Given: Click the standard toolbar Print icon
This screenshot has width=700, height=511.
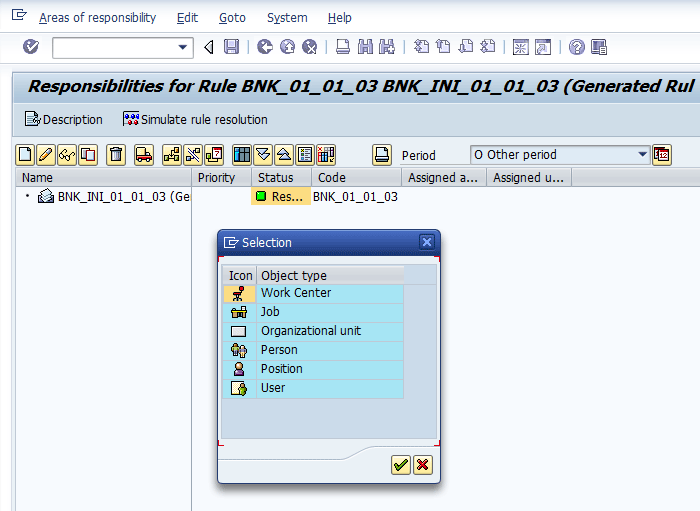Looking at the screenshot, I should point(343,46).
